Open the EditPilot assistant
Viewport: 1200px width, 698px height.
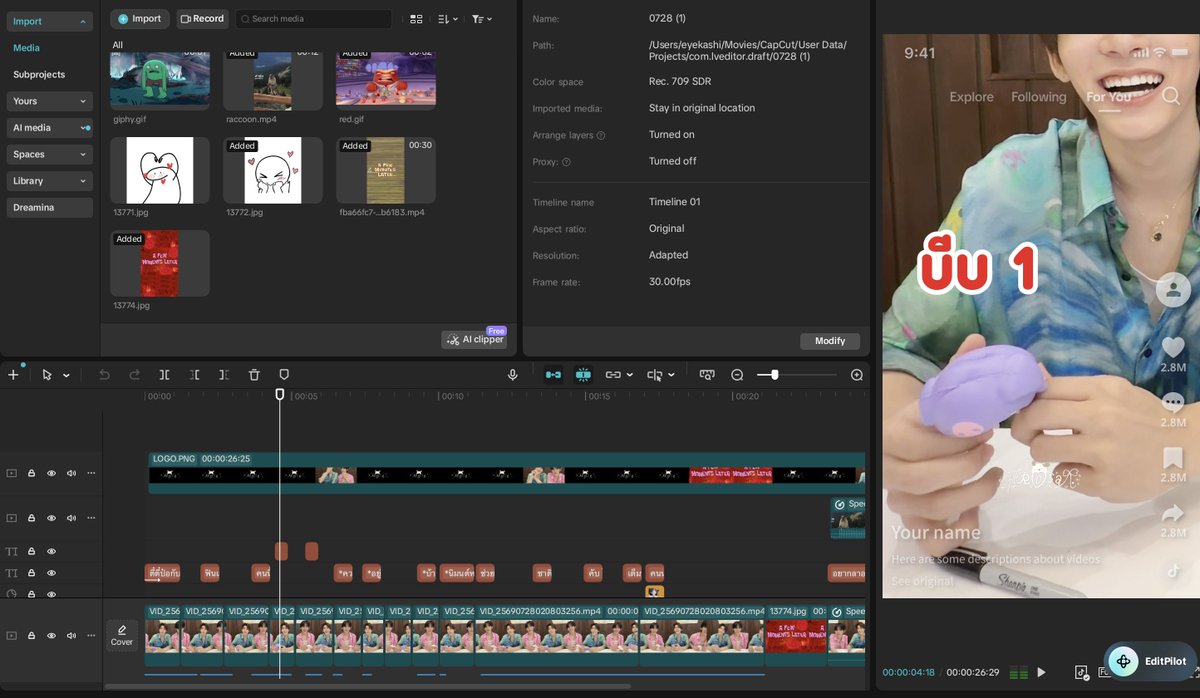(1150, 661)
